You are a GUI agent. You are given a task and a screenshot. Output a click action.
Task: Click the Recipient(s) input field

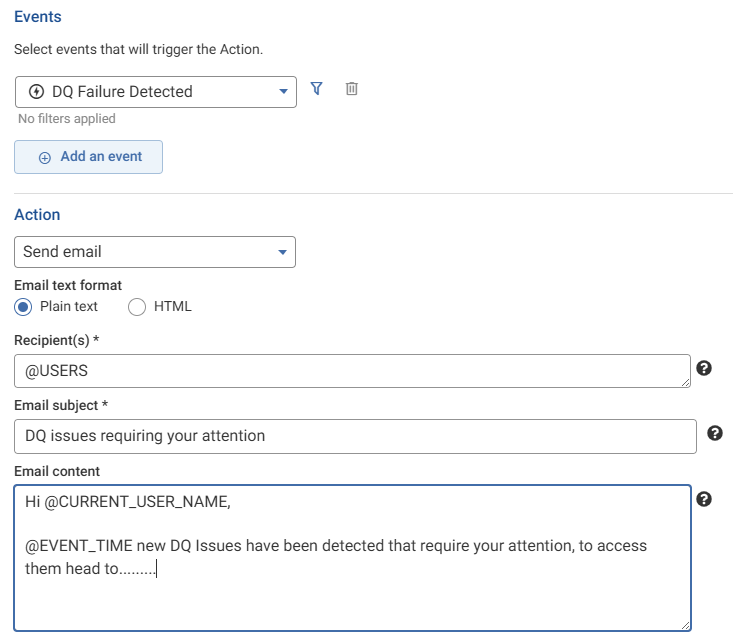(350, 370)
